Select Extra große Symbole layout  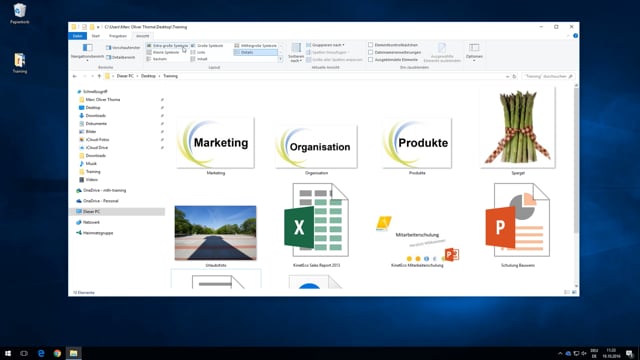[167, 46]
